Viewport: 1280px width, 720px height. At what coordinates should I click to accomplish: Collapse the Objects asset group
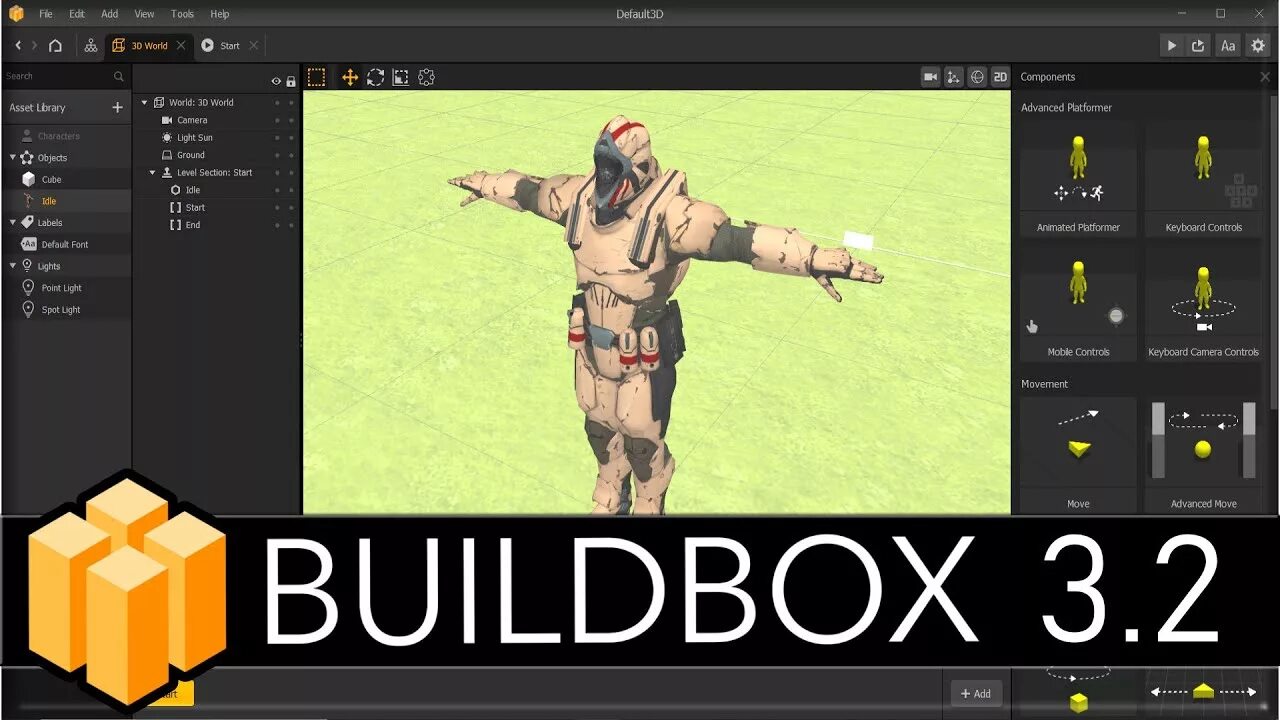pyautogui.click(x=13, y=157)
